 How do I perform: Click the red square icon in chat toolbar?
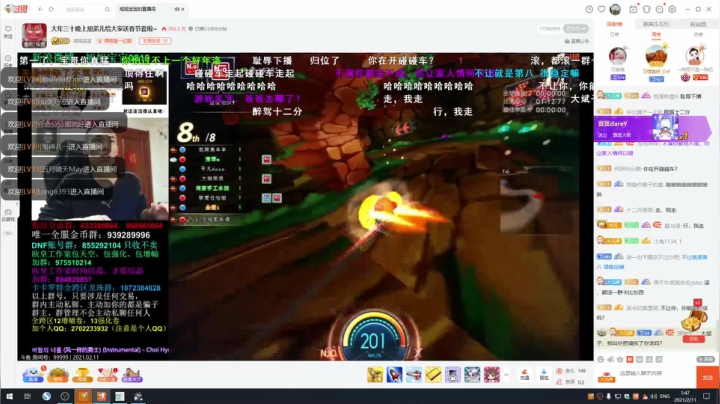coord(630,359)
